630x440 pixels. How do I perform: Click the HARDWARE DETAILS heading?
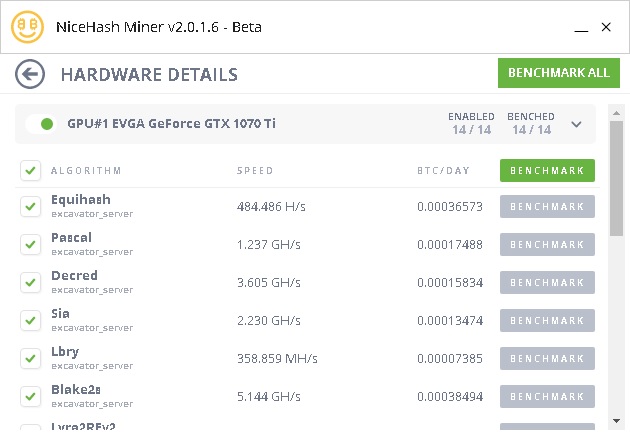149,75
